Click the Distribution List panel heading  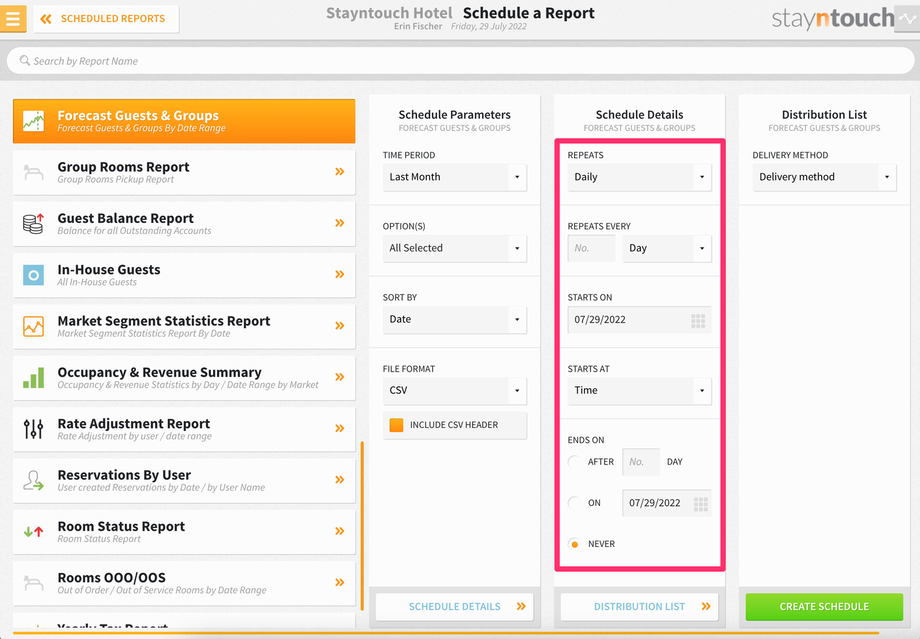coord(824,115)
